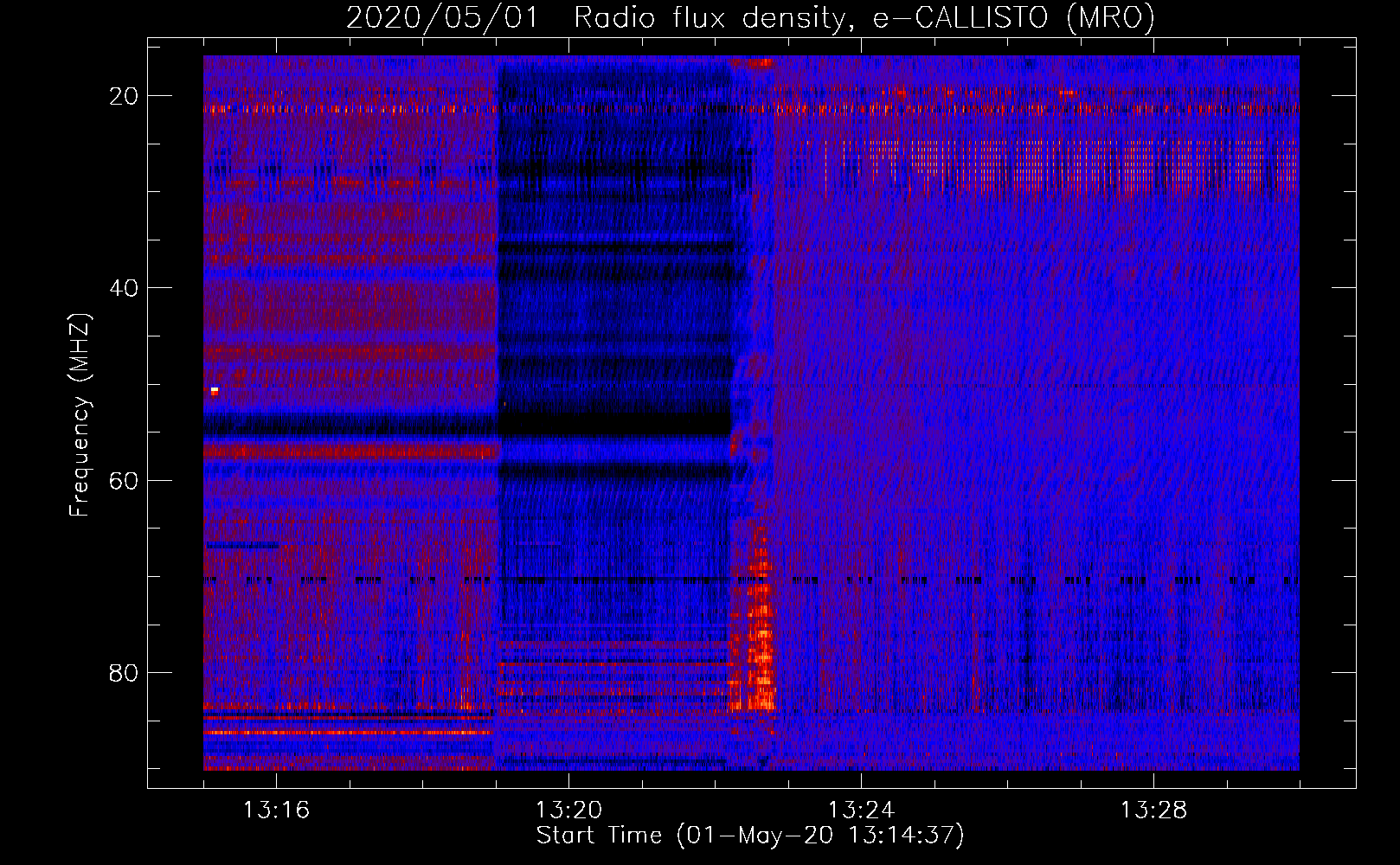Click the '13:28' time tick label
Image resolution: width=1400 pixels, height=865 pixels.
(x=1153, y=811)
